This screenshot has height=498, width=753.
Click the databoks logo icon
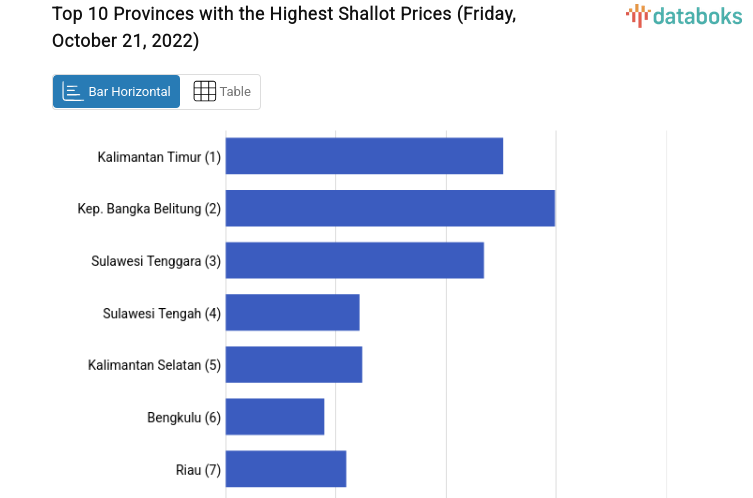point(638,15)
